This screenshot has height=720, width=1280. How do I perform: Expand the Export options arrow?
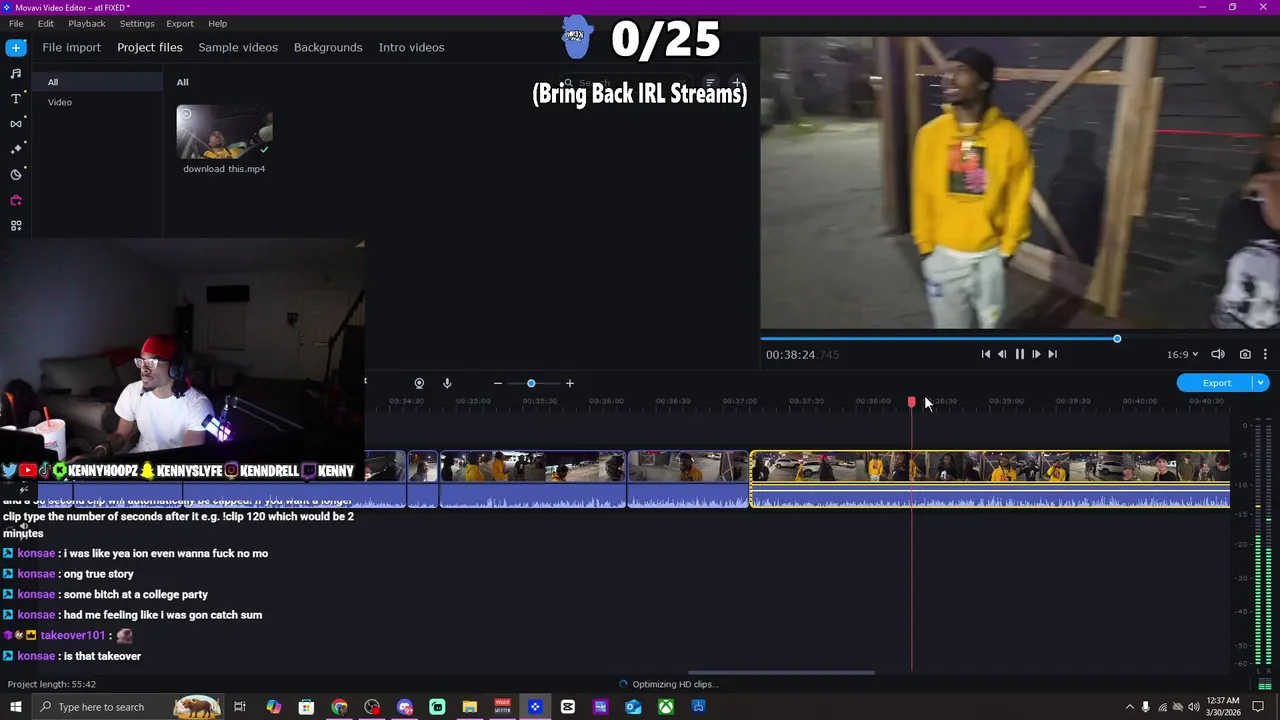[1261, 383]
